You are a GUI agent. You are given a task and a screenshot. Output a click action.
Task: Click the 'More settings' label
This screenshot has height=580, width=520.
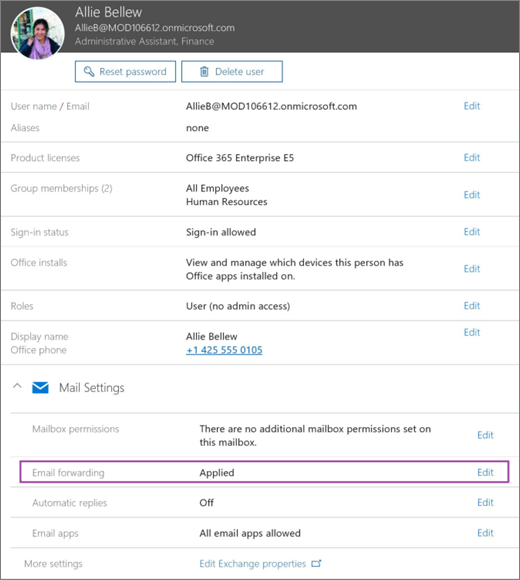[53, 564]
